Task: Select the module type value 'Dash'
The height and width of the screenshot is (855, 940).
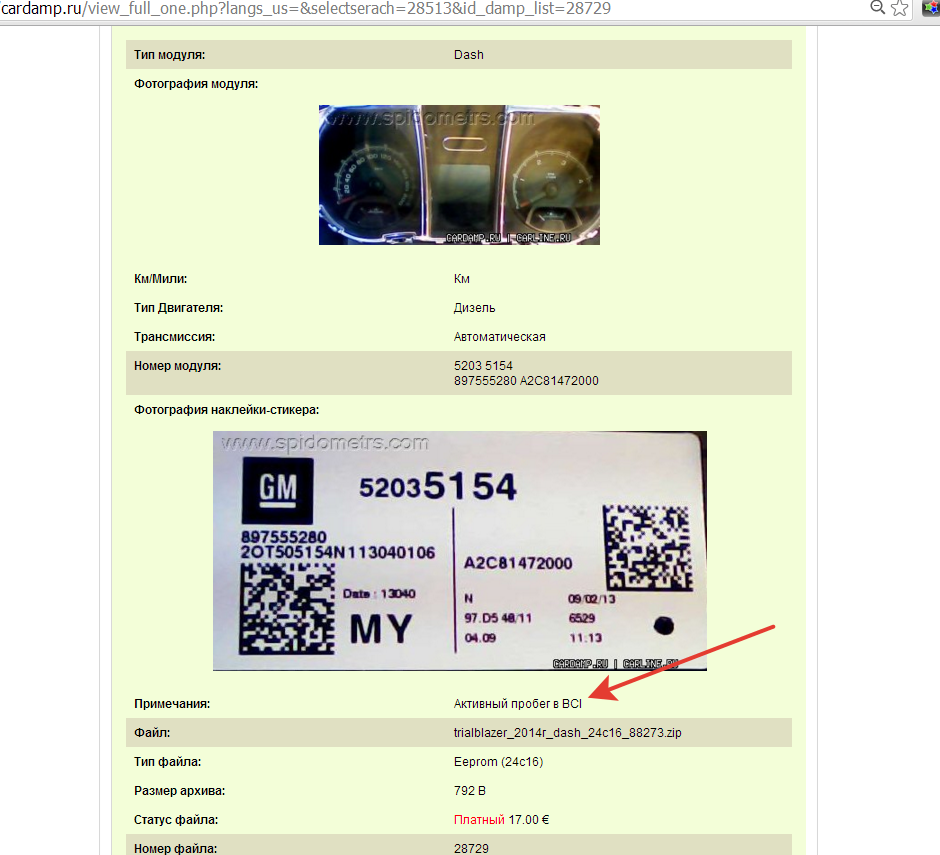Action: (469, 55)
